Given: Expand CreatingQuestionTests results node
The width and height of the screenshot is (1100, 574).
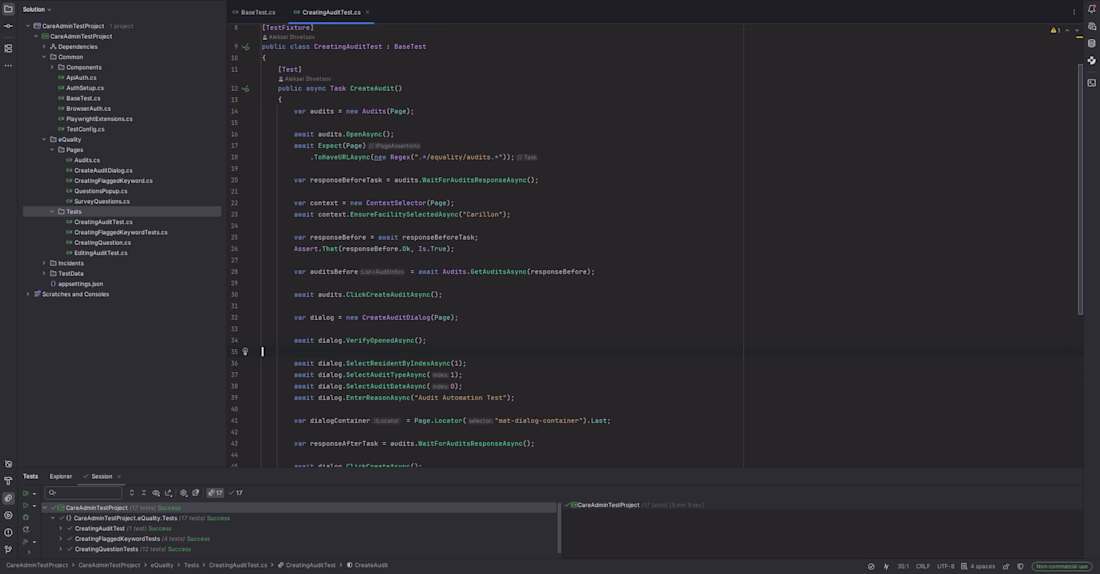Looking at the screenshot, I should pyautogui.click(x=61, y=549).
